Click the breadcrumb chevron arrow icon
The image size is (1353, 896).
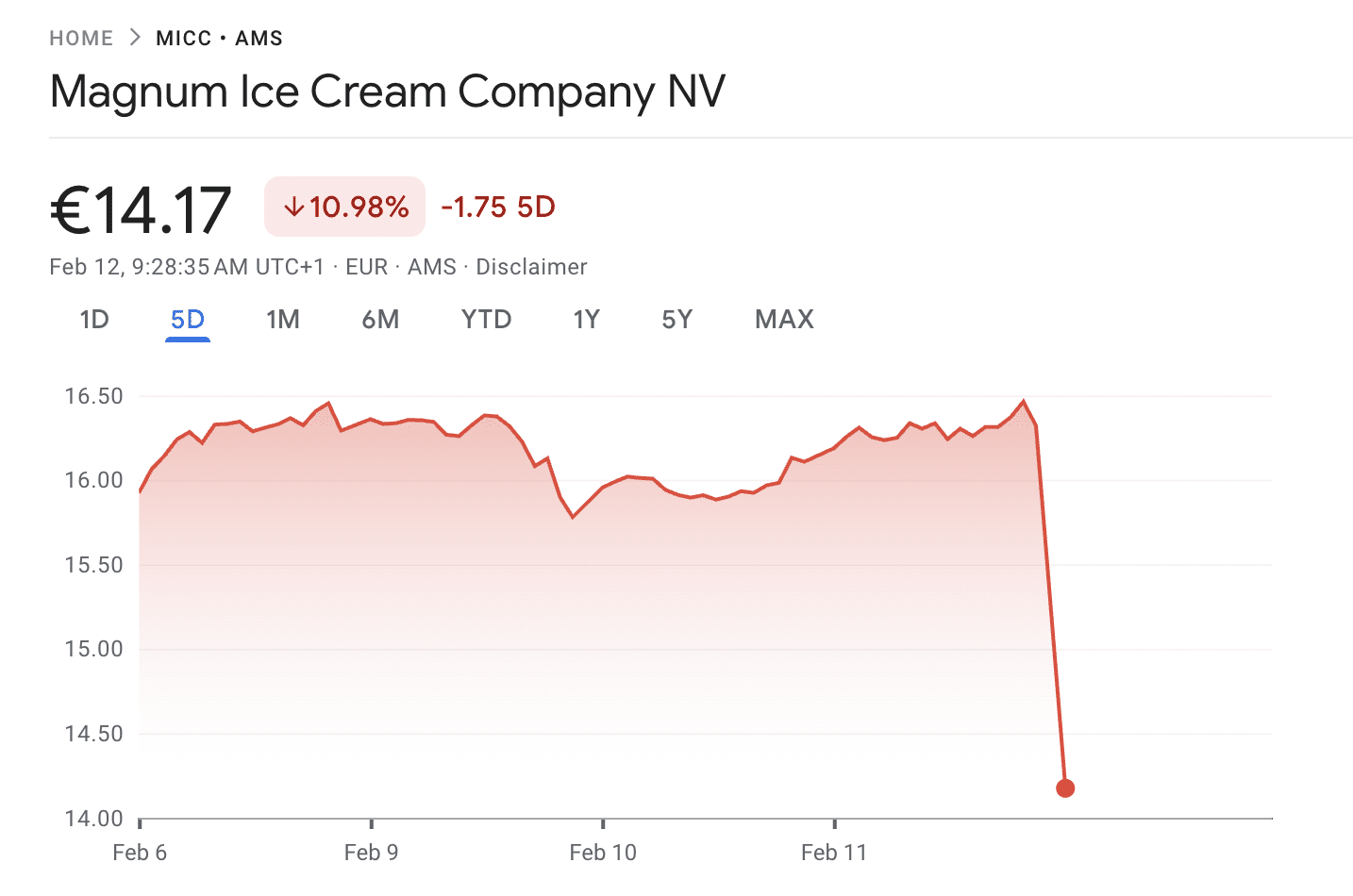[x=135, y=38]
